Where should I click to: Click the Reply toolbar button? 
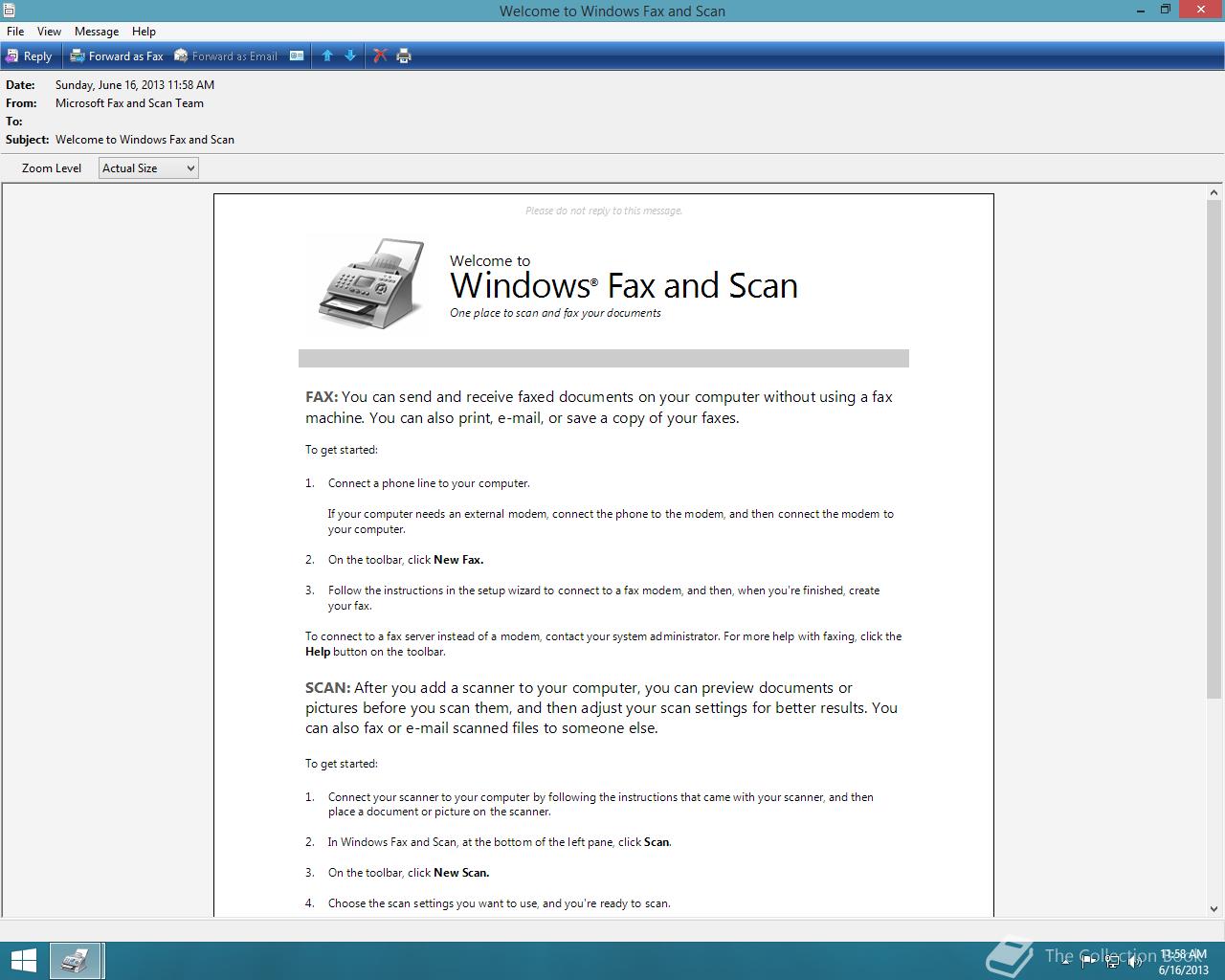tap(29, 56)
